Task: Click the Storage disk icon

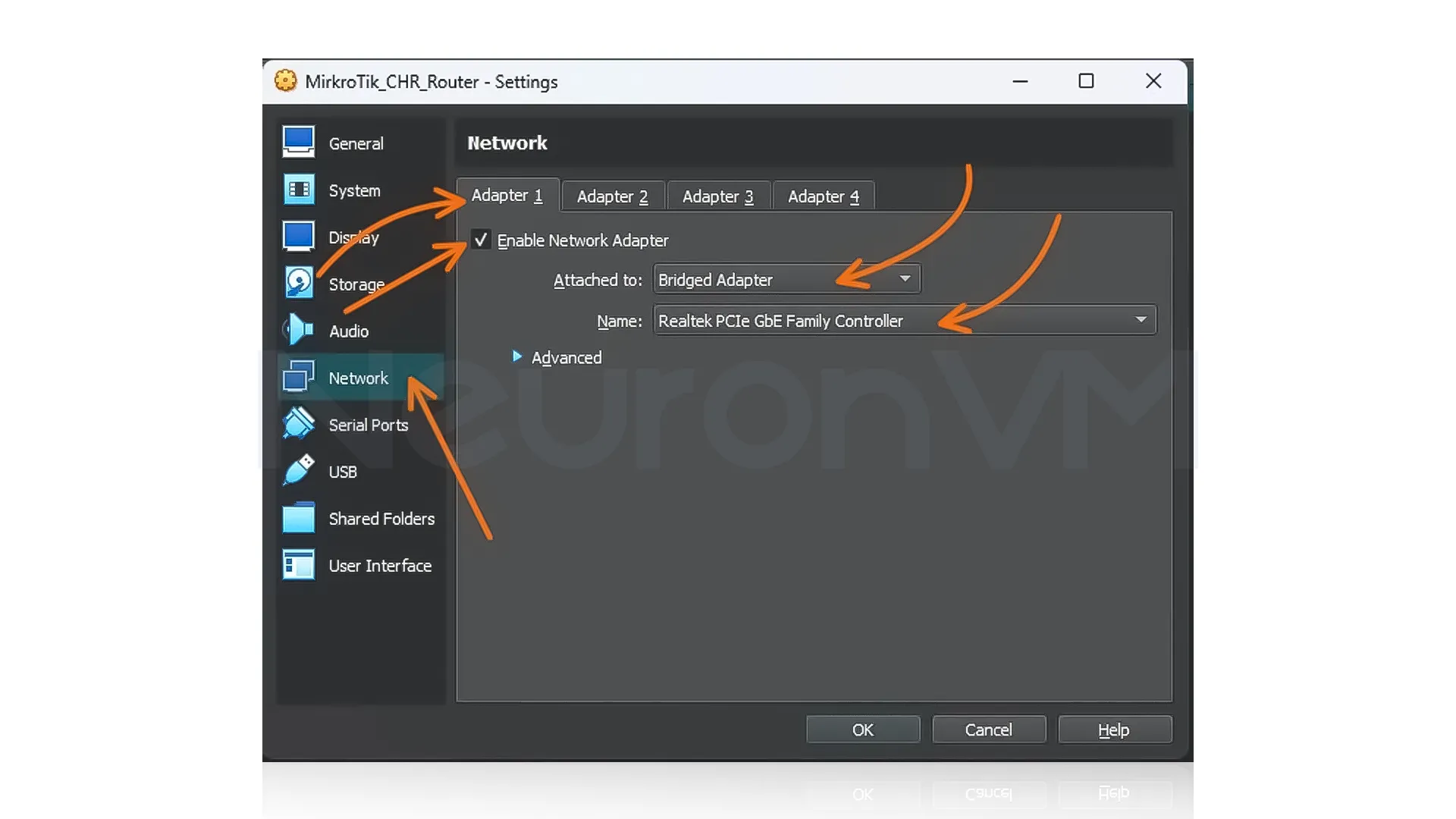Action: tap(298, 283)
